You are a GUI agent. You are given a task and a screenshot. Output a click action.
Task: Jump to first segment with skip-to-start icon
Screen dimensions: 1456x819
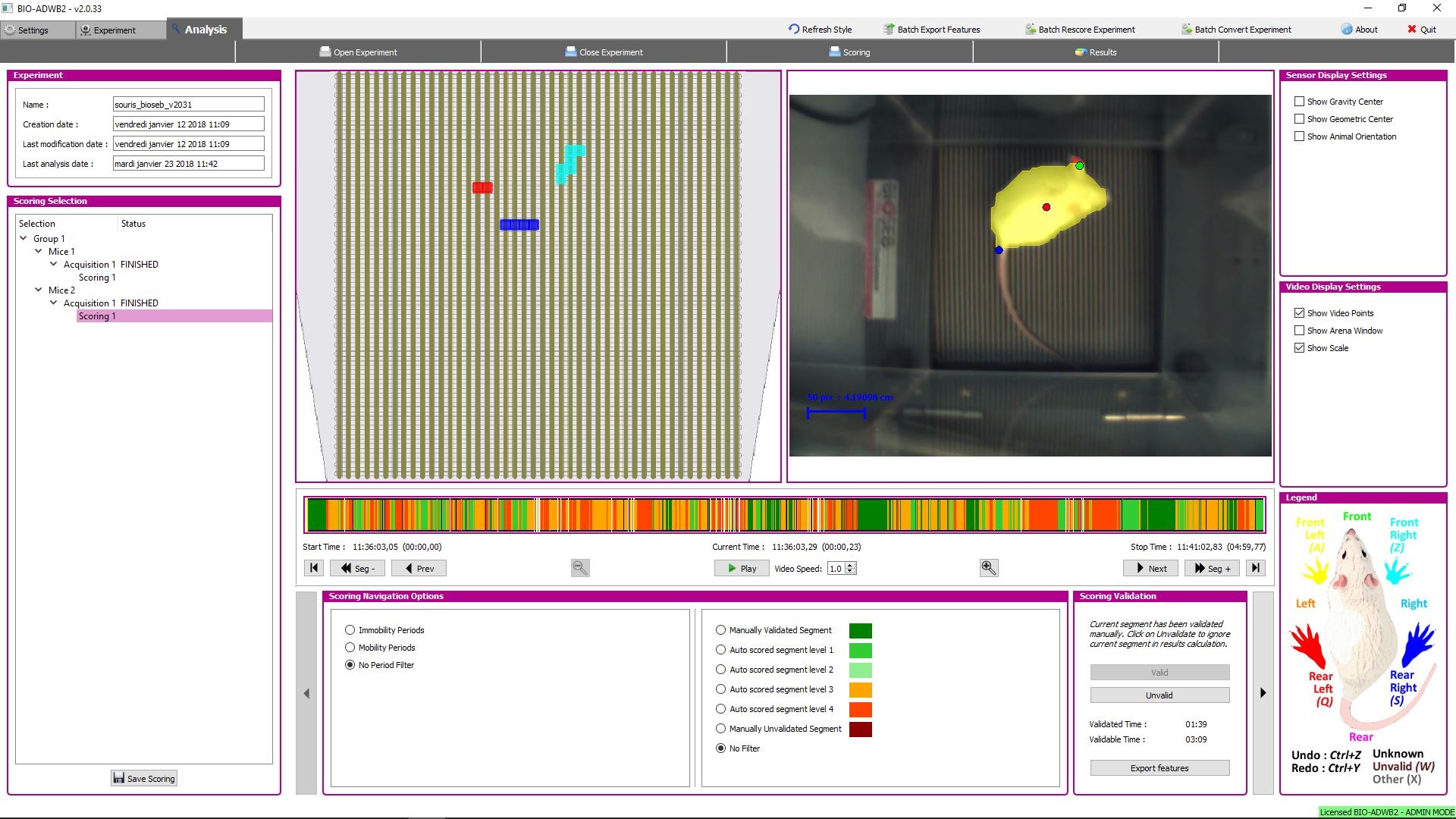click(314, 568)
